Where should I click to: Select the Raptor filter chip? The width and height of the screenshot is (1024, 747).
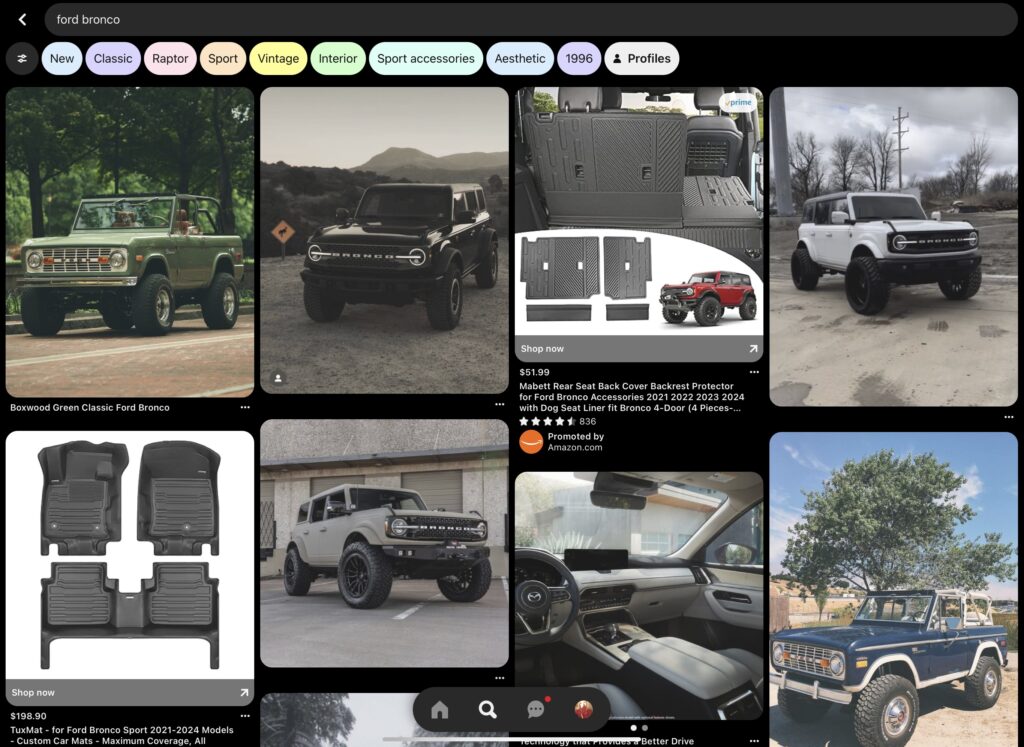coord(170,59)
